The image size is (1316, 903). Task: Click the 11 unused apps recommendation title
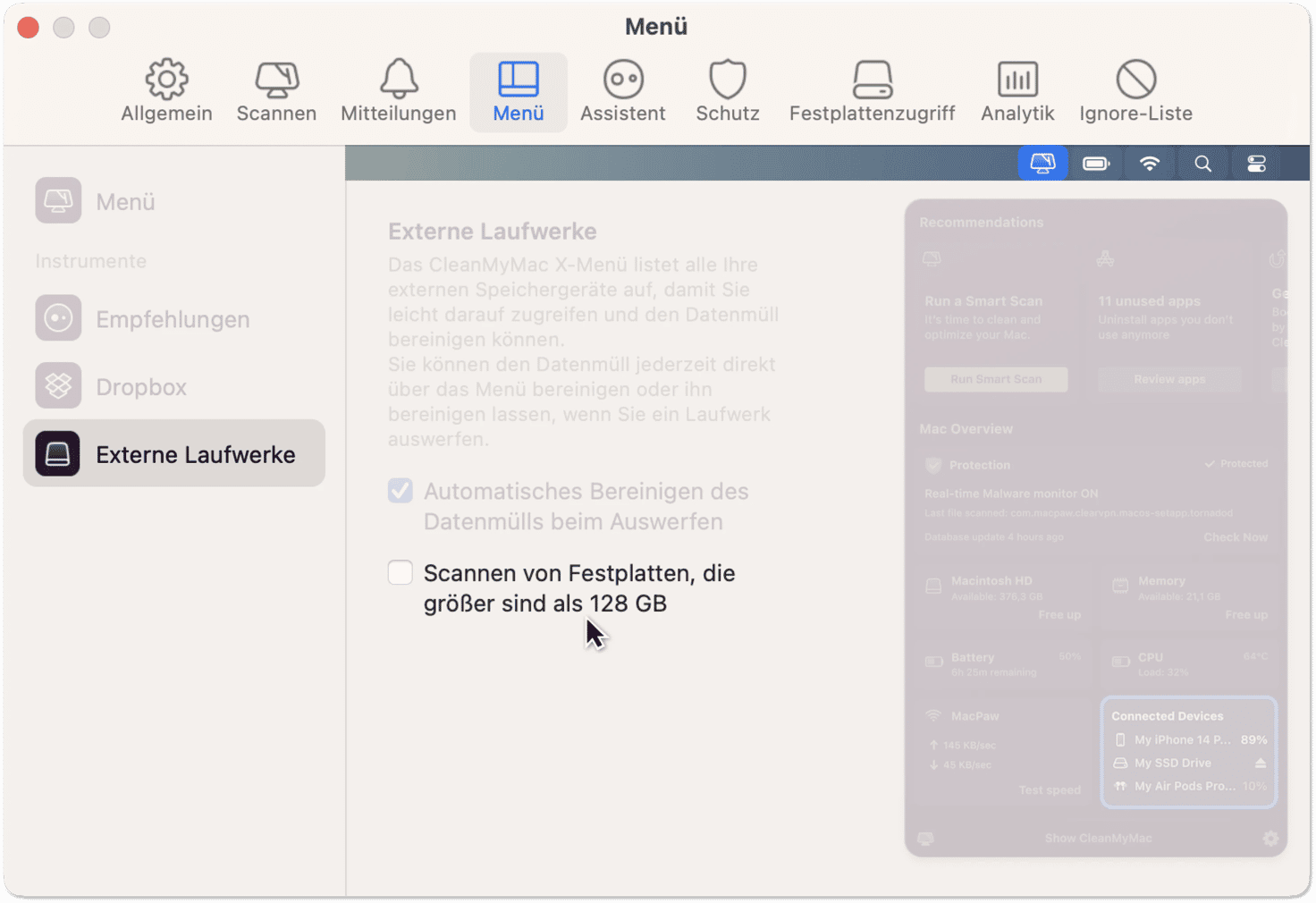(x=1149, y=301)
